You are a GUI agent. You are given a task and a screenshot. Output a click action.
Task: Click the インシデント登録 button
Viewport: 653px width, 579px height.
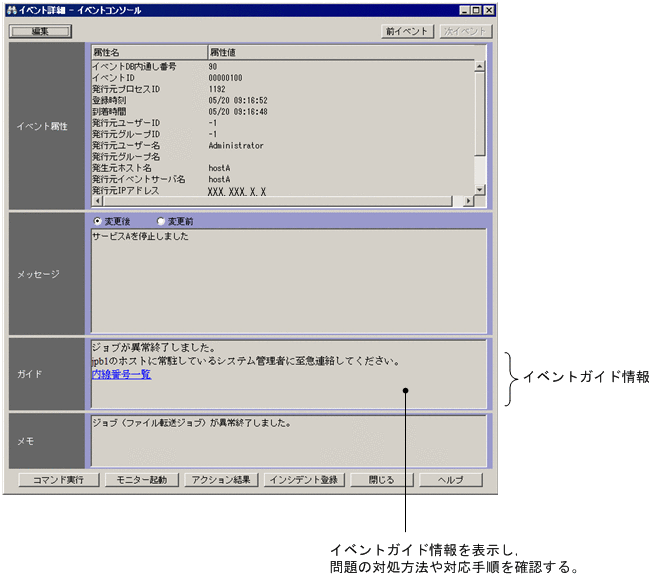tap(304, 480)
